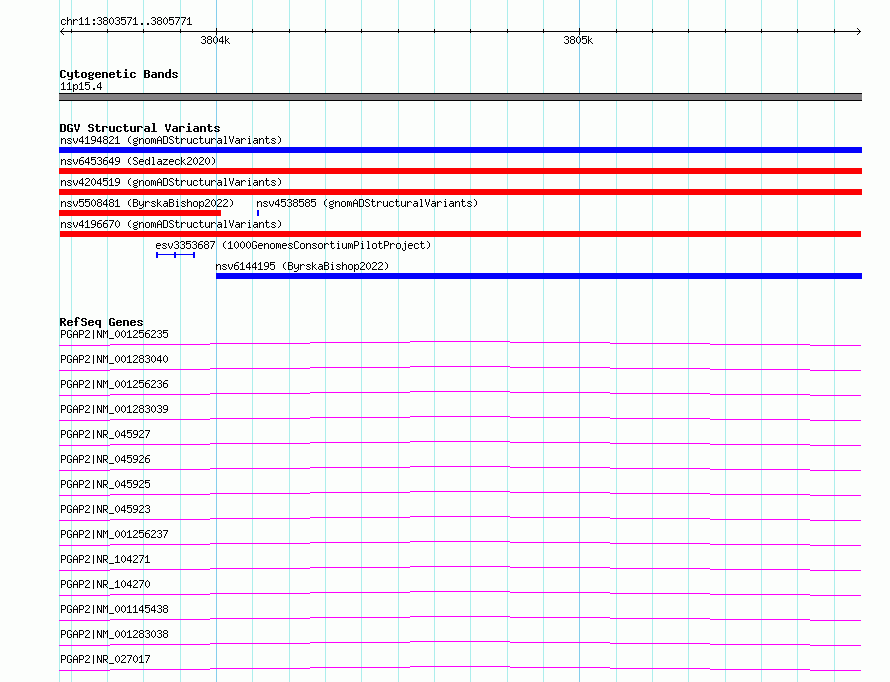This screenshot has width=890, height=682.
Task: Select transcript PGAP2|NR_104271
Action: (105, 559)
